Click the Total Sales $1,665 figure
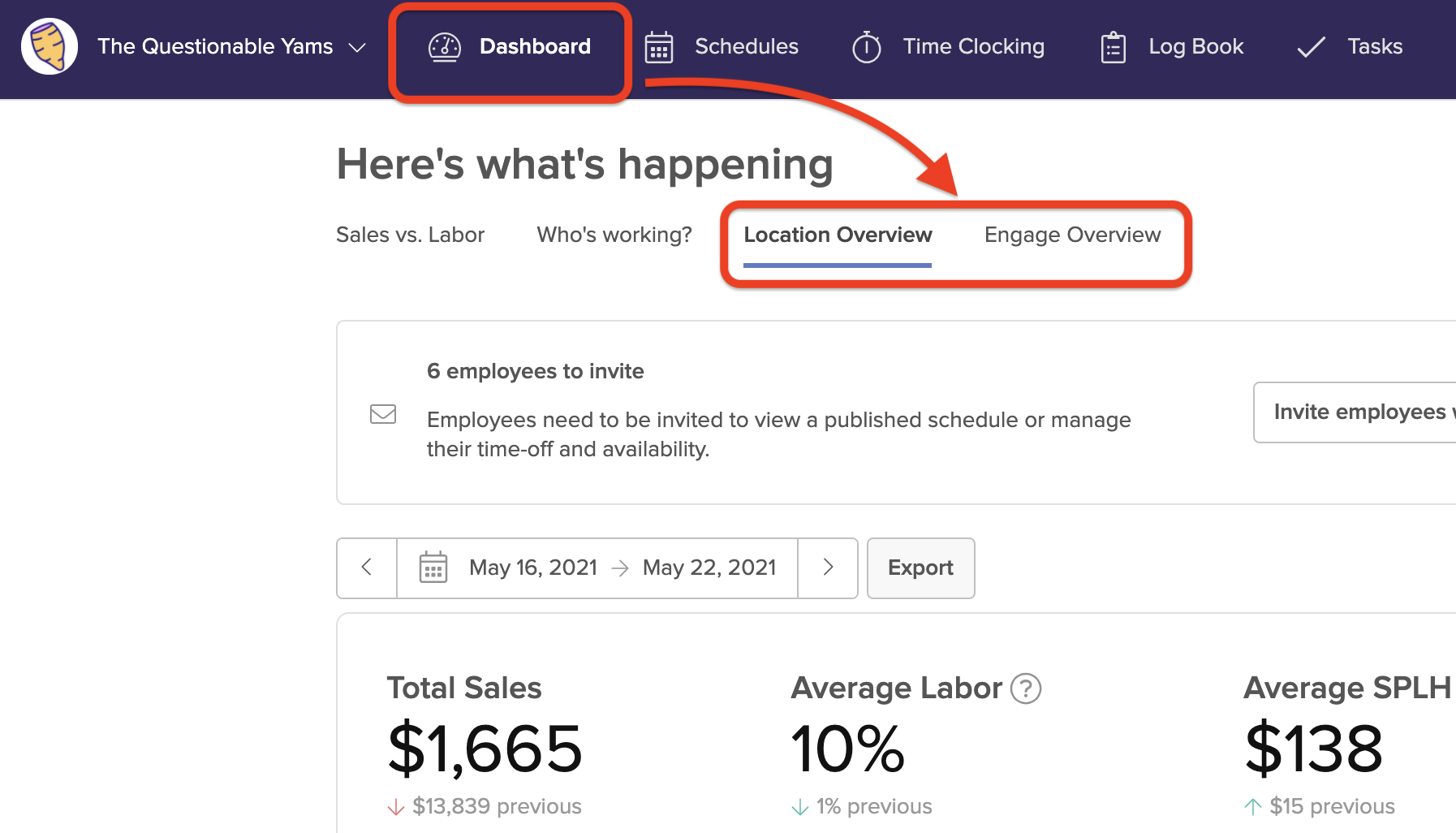The height and width of the screenshot is (833, 1456). point(485,748)
